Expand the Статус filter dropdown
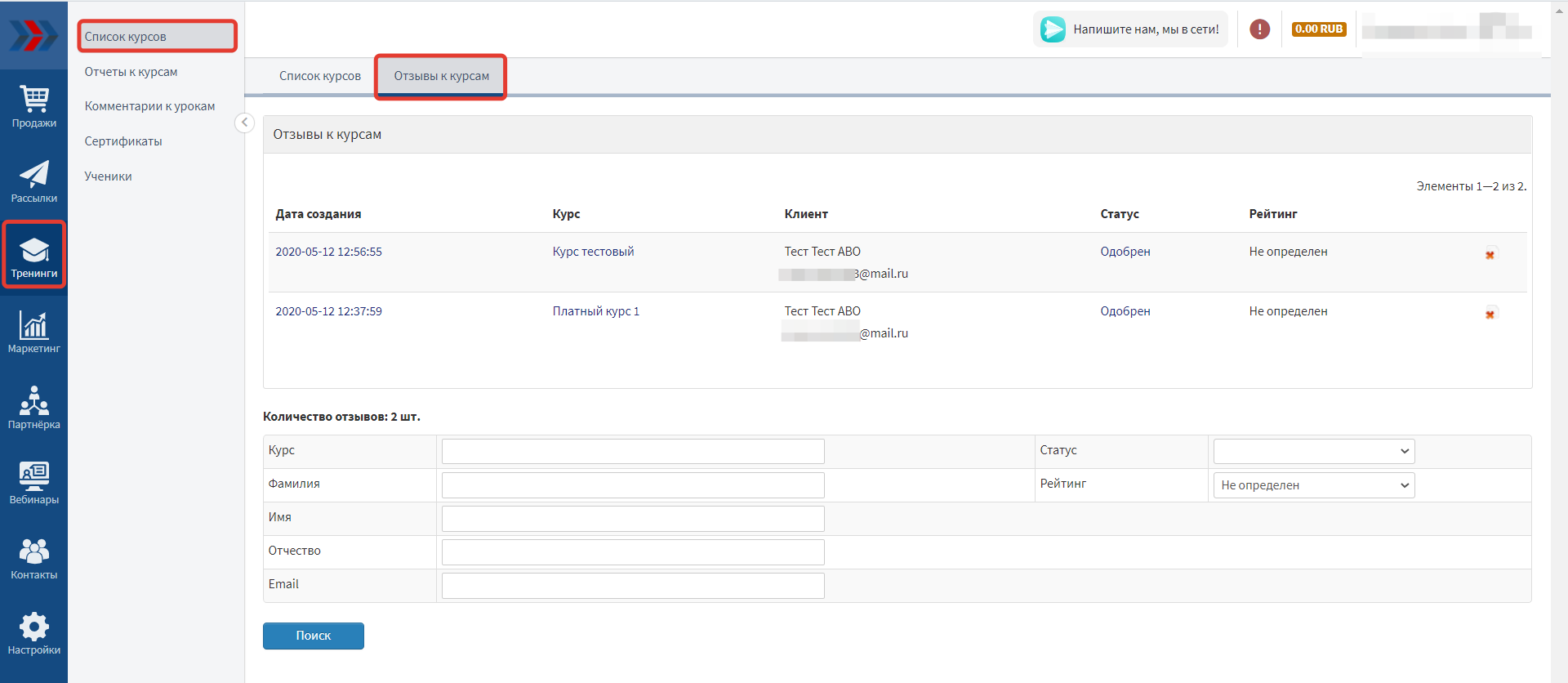This screenshot has height=683, width=1568. tap(1313, 452)
